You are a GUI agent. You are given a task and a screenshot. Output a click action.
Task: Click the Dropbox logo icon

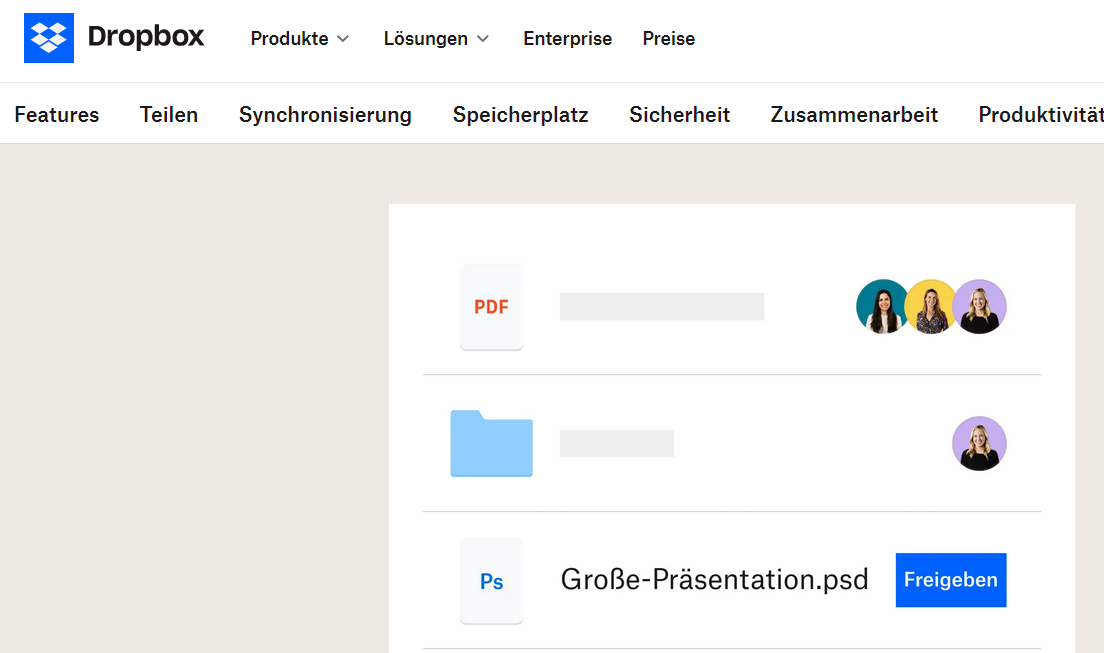49,38
